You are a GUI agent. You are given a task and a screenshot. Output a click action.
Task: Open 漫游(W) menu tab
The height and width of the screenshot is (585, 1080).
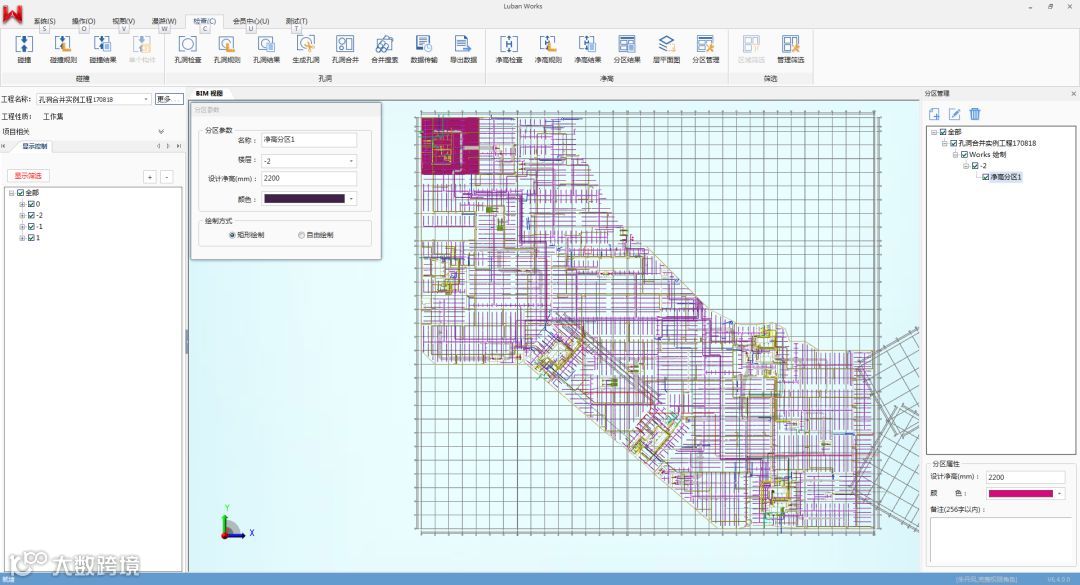click(x=164, y=21)
